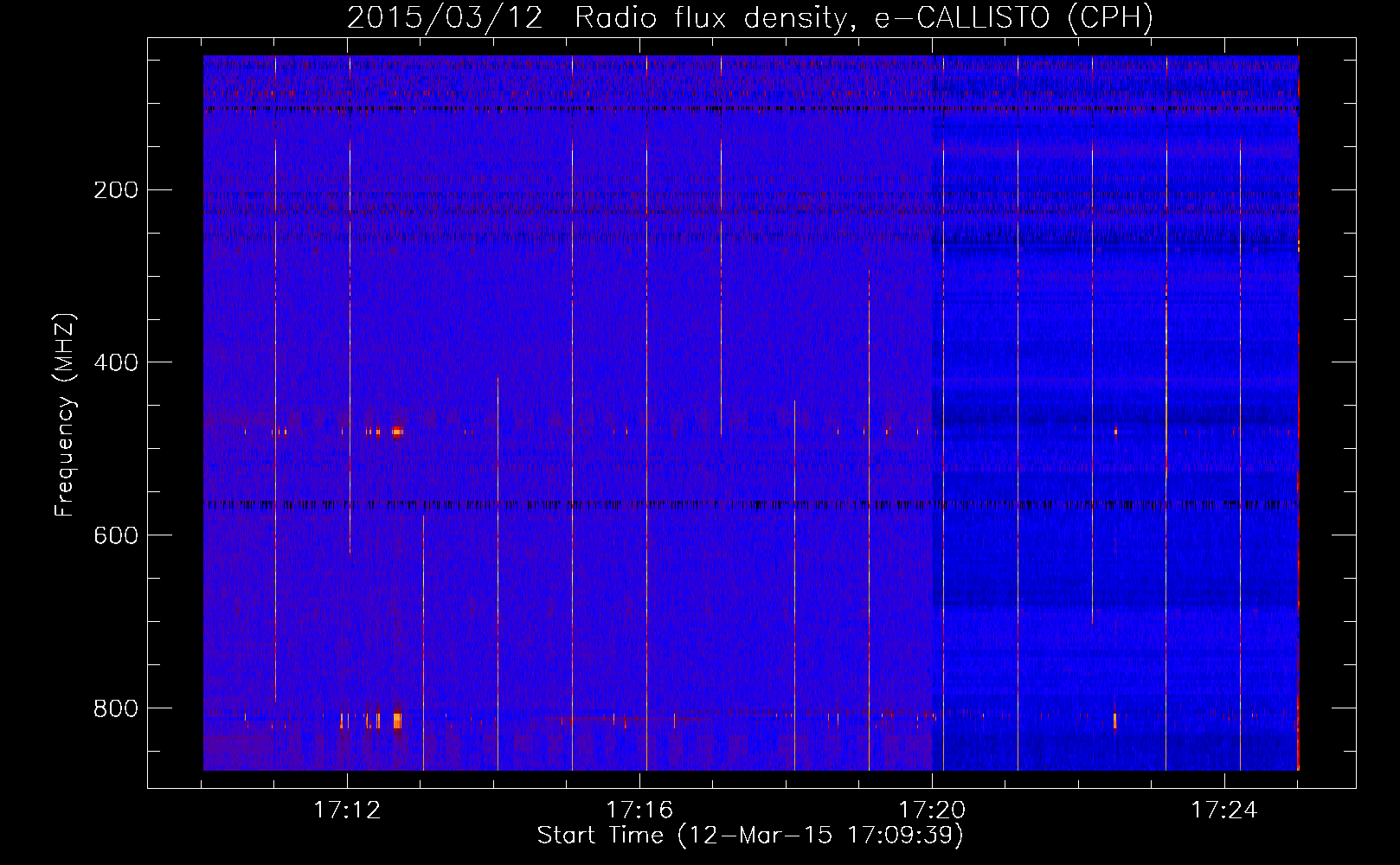This screenshot has width=1400, height=865.
Task: Click the 200 frequency tick label
Action: (115, 190)
